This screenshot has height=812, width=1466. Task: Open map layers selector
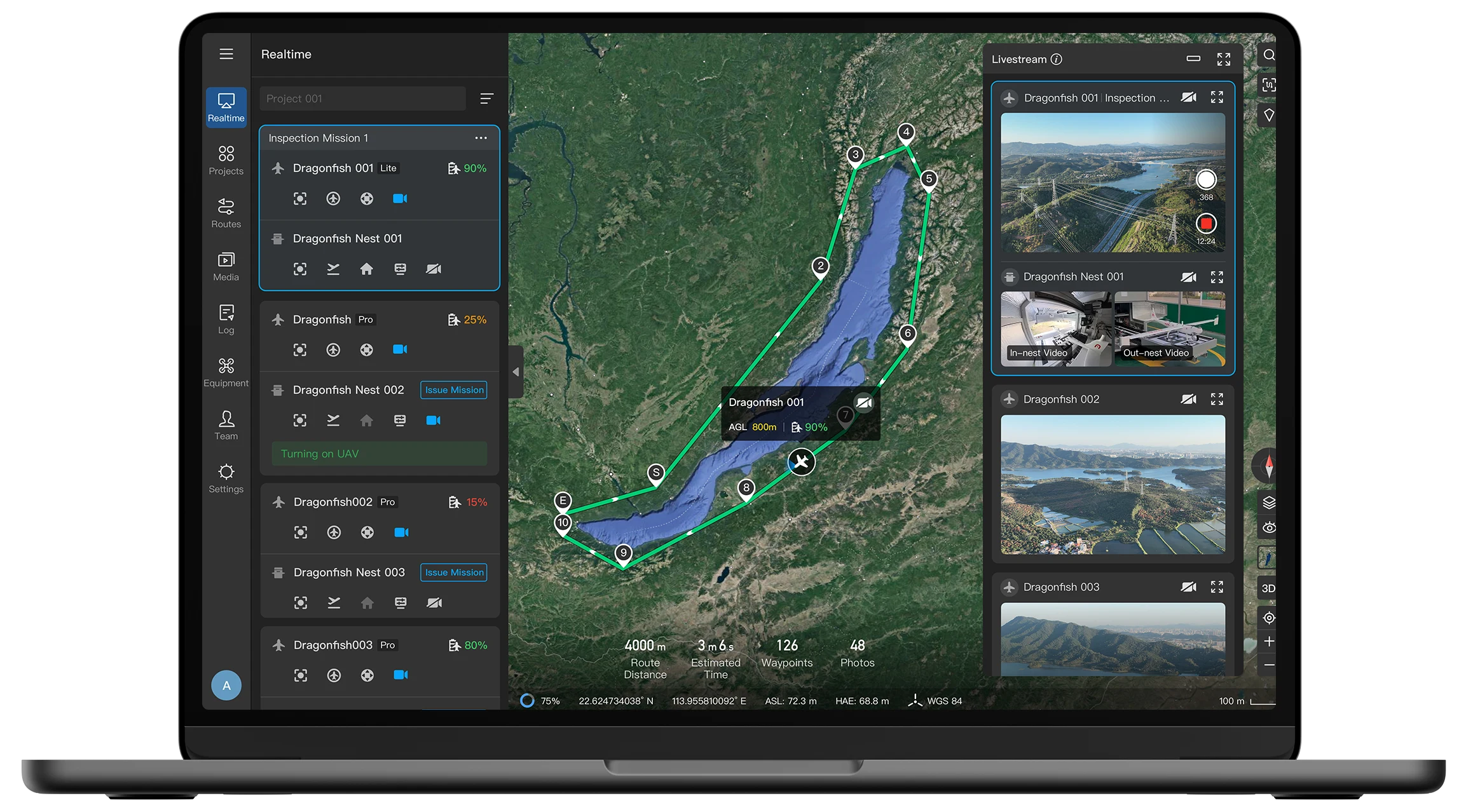[1269, 503]
